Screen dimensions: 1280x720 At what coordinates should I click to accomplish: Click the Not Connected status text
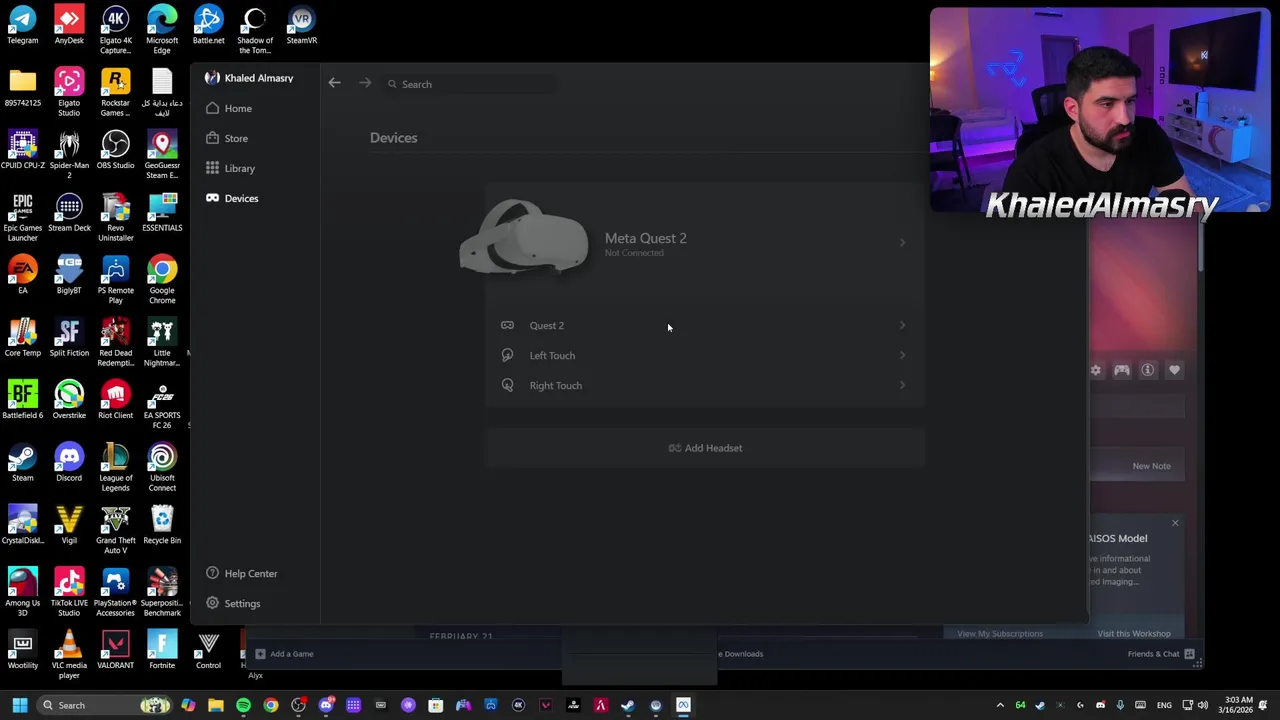(x=634, y=253)
